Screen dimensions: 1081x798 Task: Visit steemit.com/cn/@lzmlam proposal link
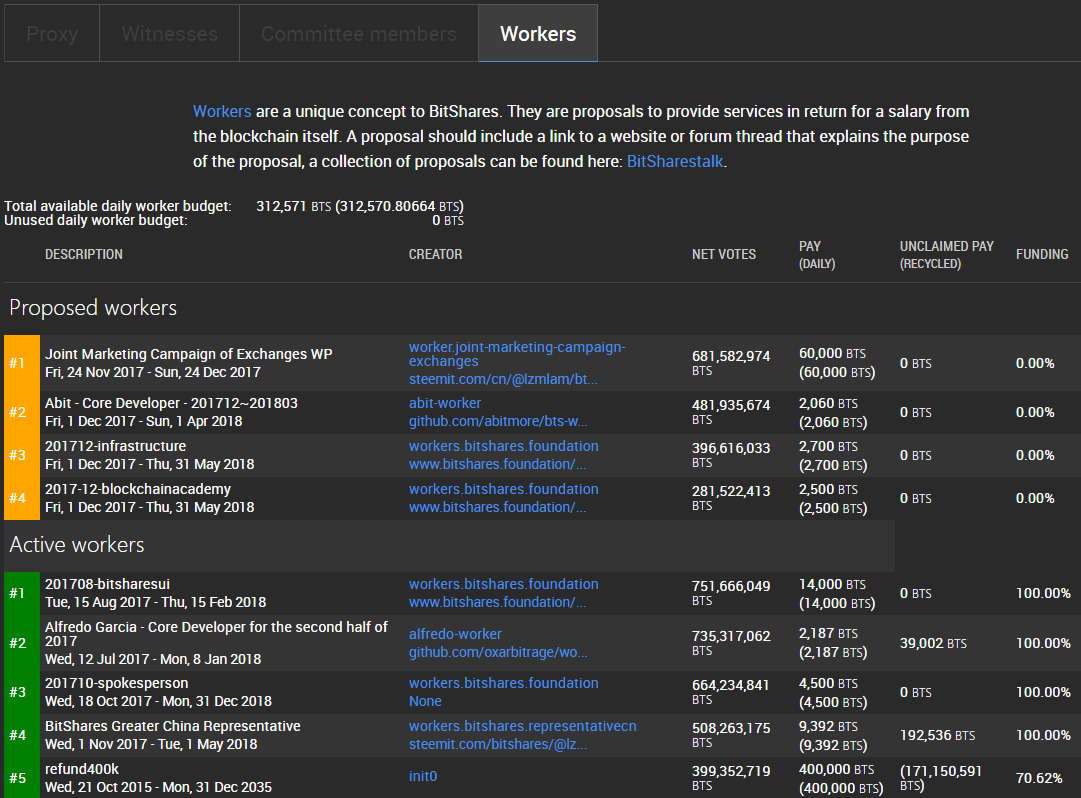(x=503, y=379)
